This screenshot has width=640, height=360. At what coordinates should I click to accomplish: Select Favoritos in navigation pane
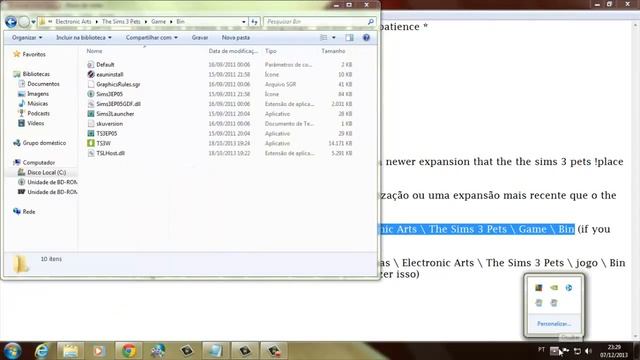point(34,54)
